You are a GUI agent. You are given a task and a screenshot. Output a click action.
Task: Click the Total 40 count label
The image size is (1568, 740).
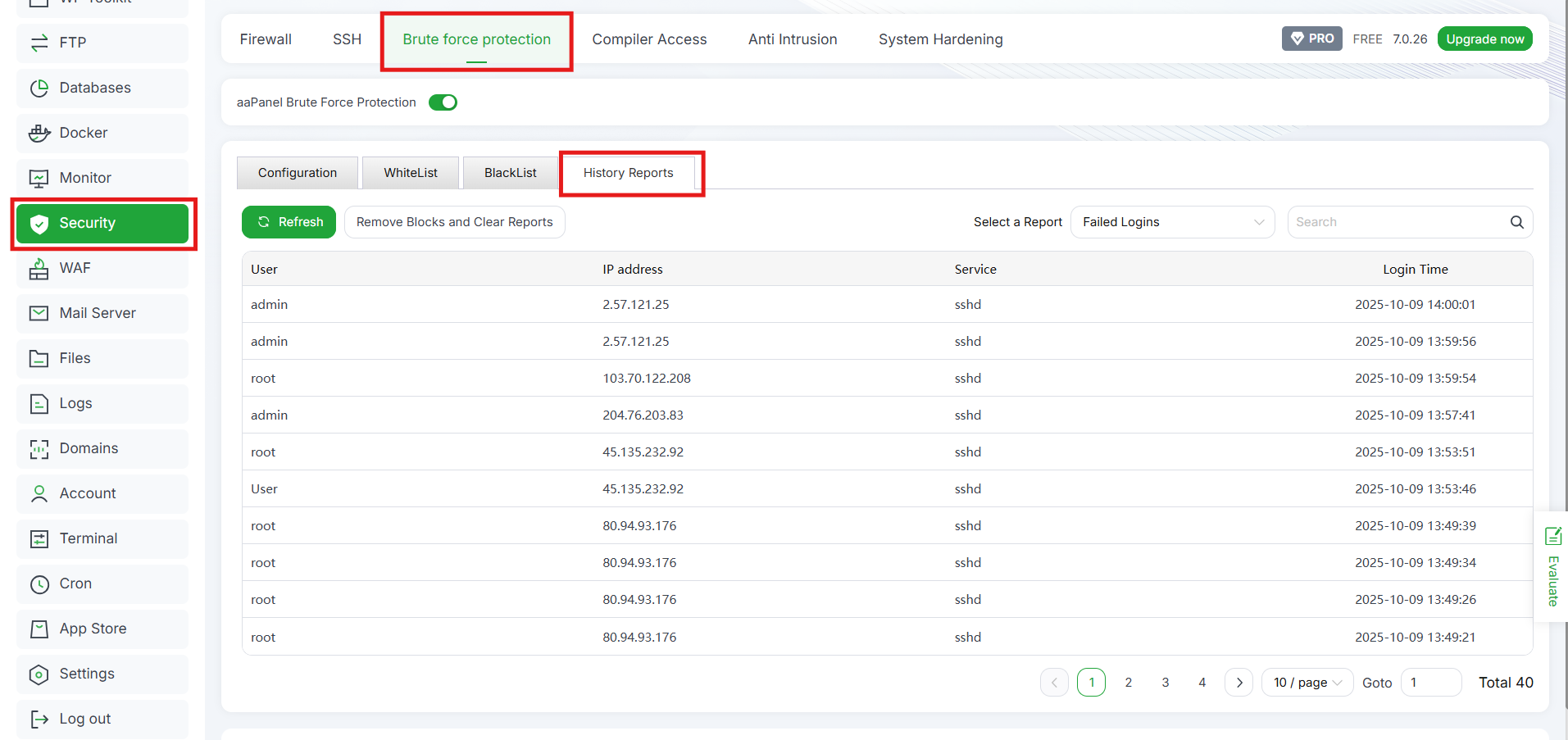pos(1506,683)
